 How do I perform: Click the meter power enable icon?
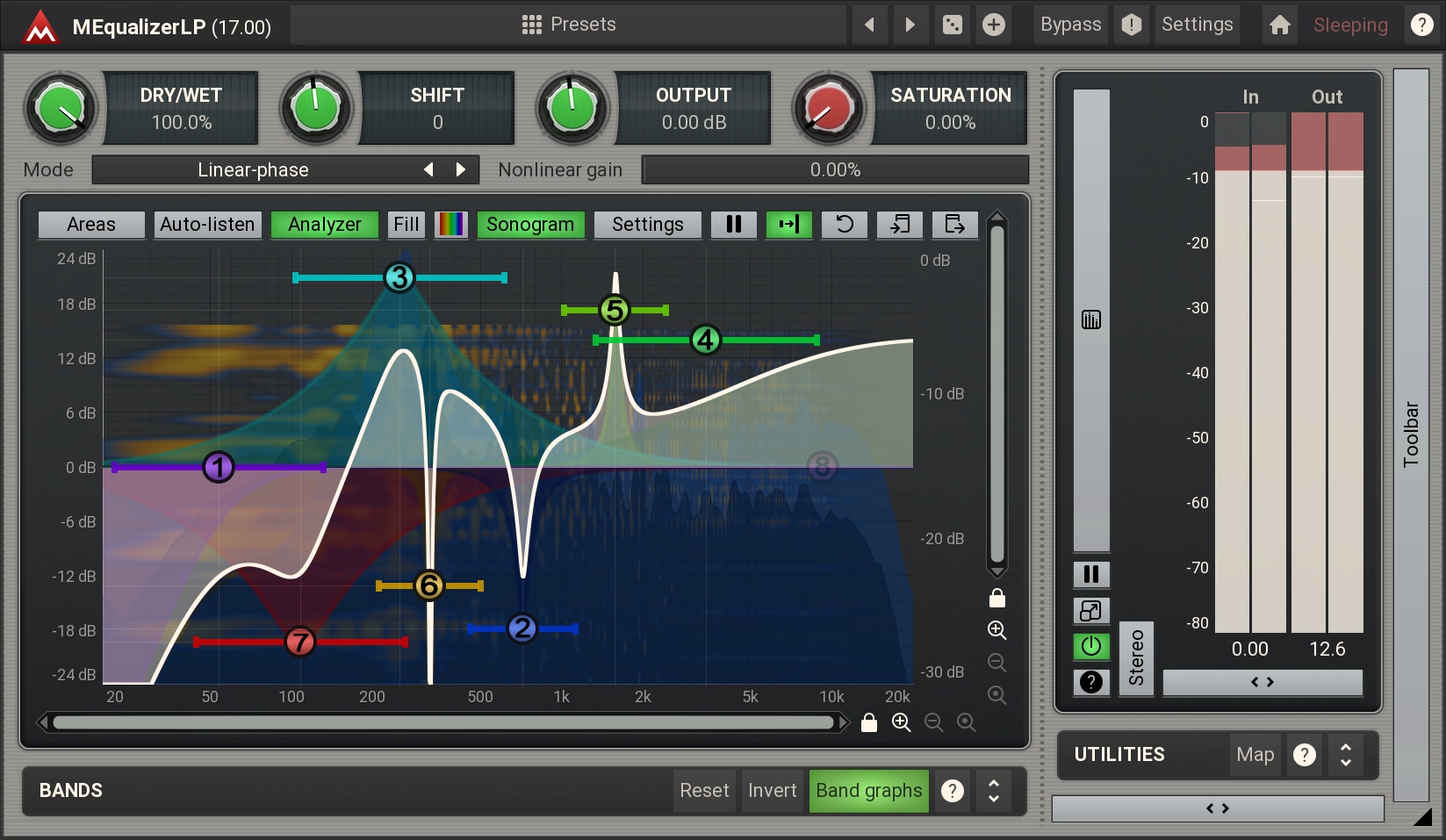pos(1091,647)
